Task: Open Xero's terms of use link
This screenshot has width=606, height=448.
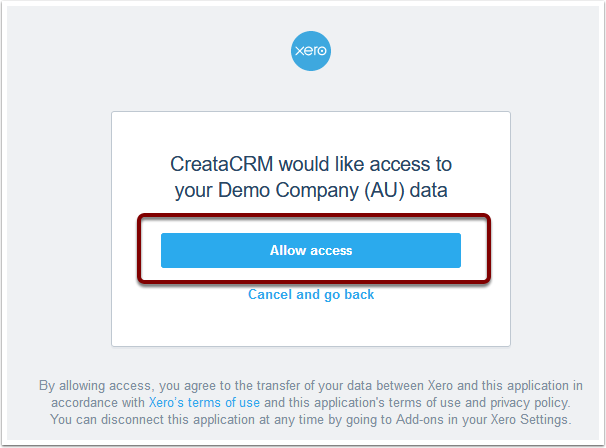Action: (204, 402)
